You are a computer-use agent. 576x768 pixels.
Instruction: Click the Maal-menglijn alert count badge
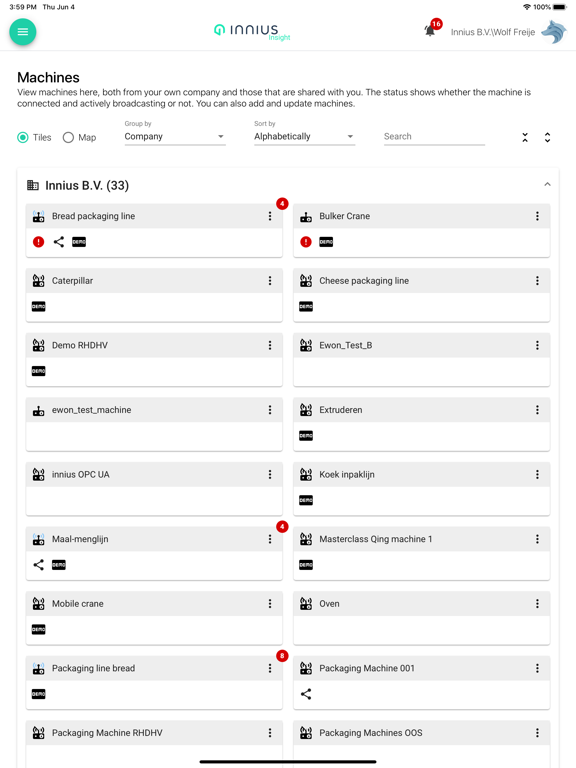point(282,527)
